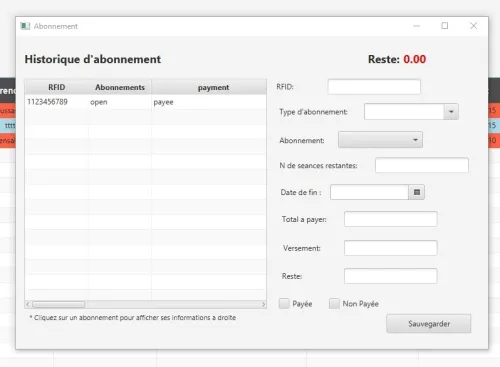Open the Date de fin calendar picker
Image resolution: width=500 pixels, height=367 pixels.
tap(416, 192)
